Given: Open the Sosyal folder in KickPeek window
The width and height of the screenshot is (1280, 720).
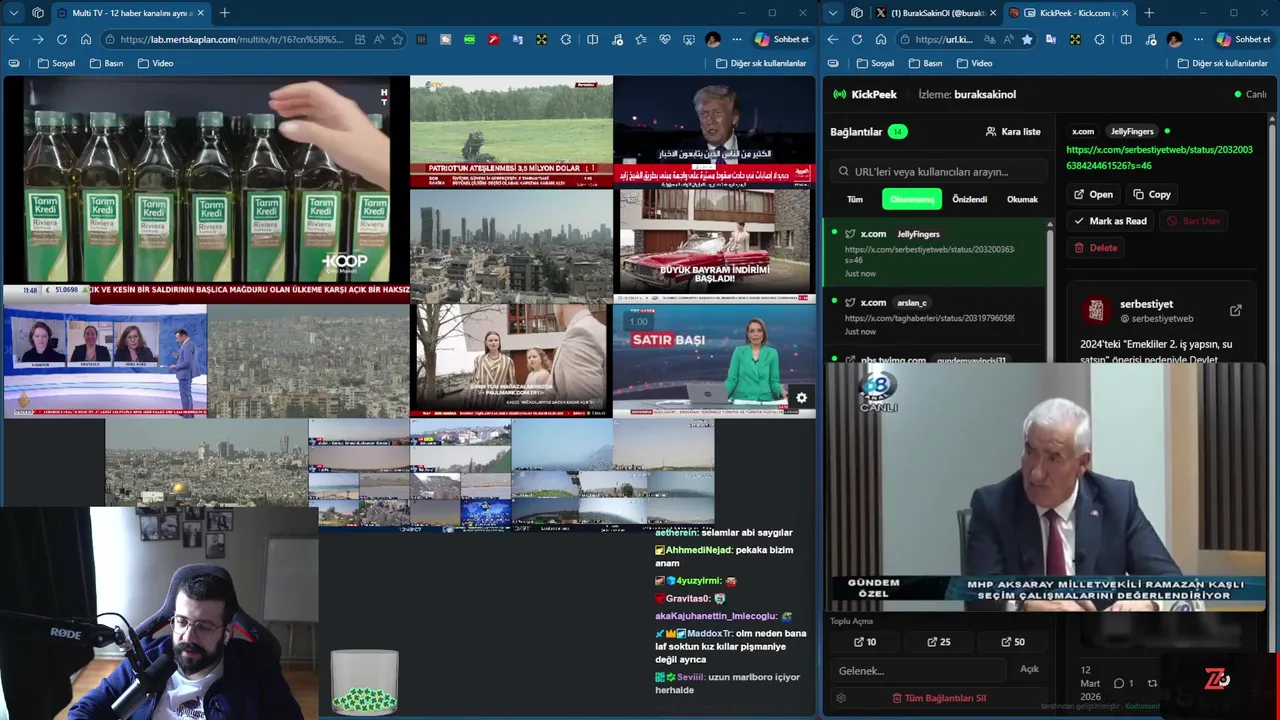Looking at the screenshot, I should [x=875, y=63].
